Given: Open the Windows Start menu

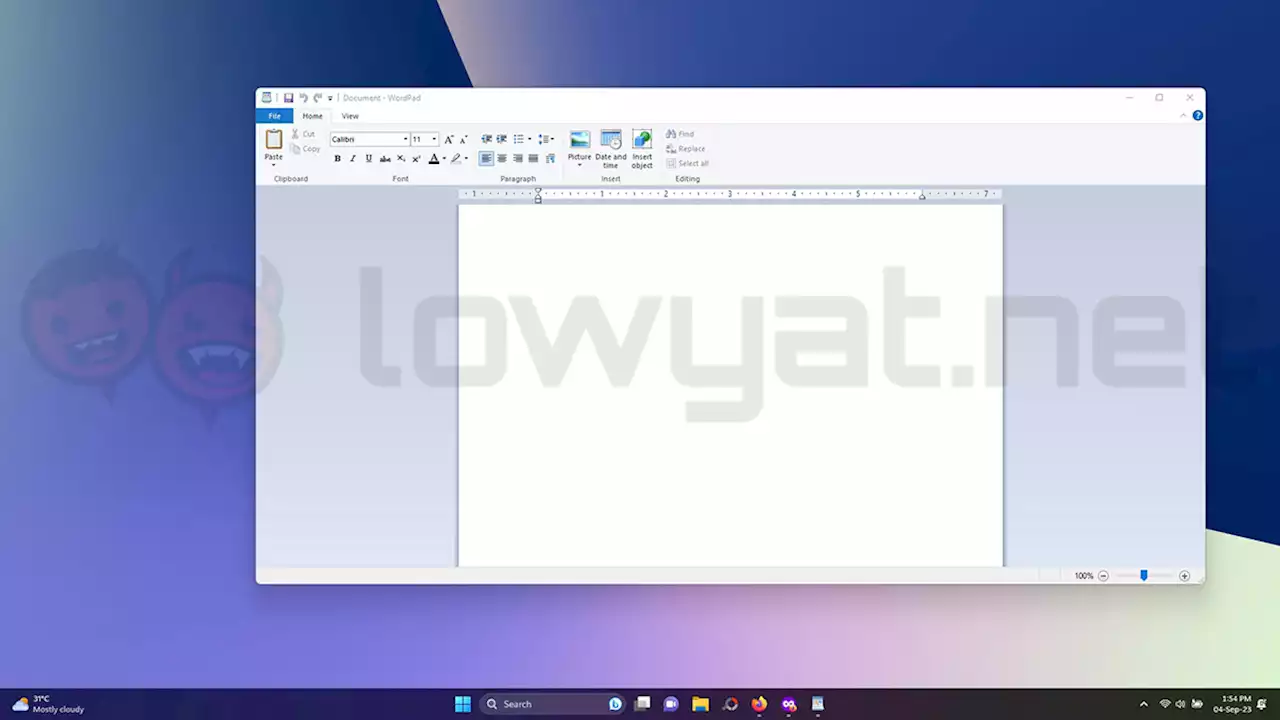Looking at the screenshot, I should pos(463,704).
